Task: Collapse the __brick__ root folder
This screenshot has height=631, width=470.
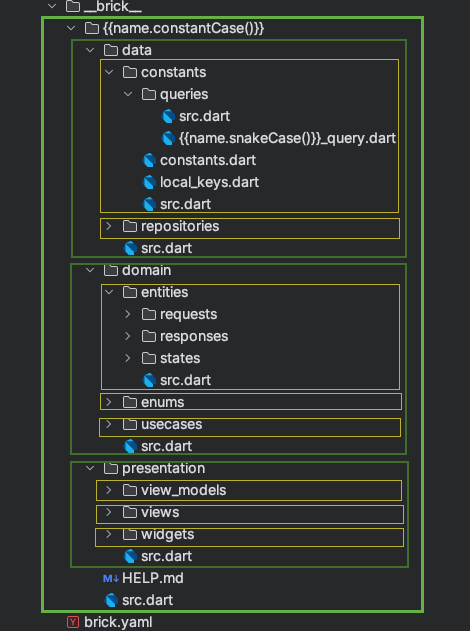Action: pos(52,6)
